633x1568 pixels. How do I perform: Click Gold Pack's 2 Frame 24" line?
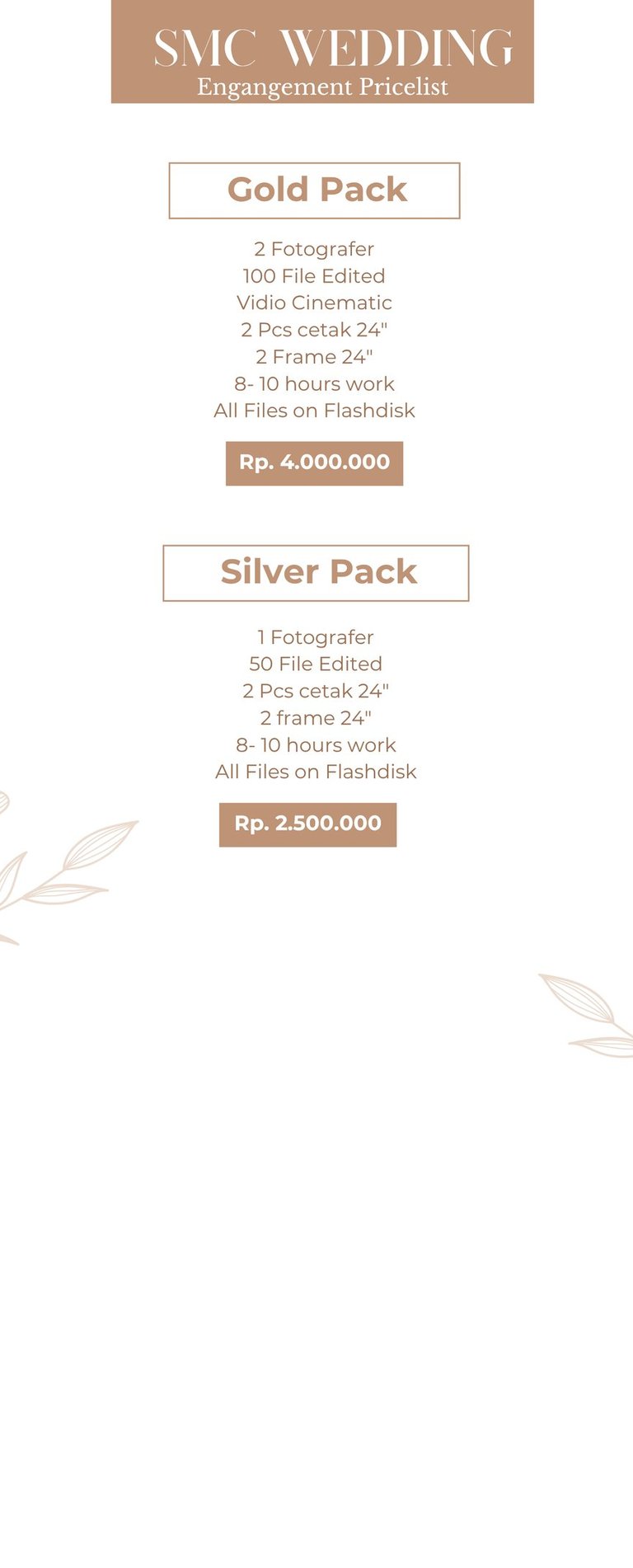[314, 357]
